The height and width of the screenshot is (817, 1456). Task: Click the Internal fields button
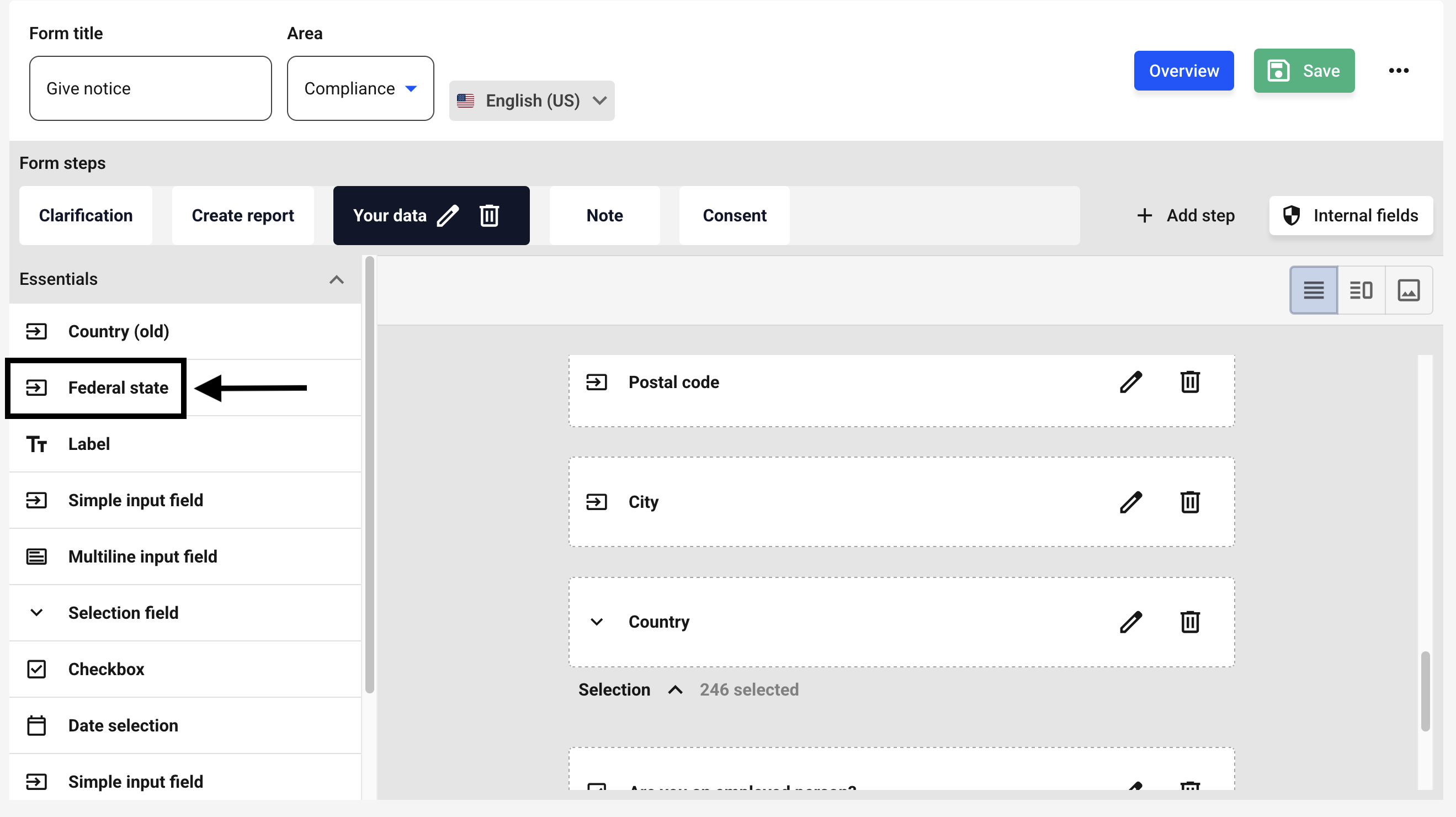tap(1350, 215)
